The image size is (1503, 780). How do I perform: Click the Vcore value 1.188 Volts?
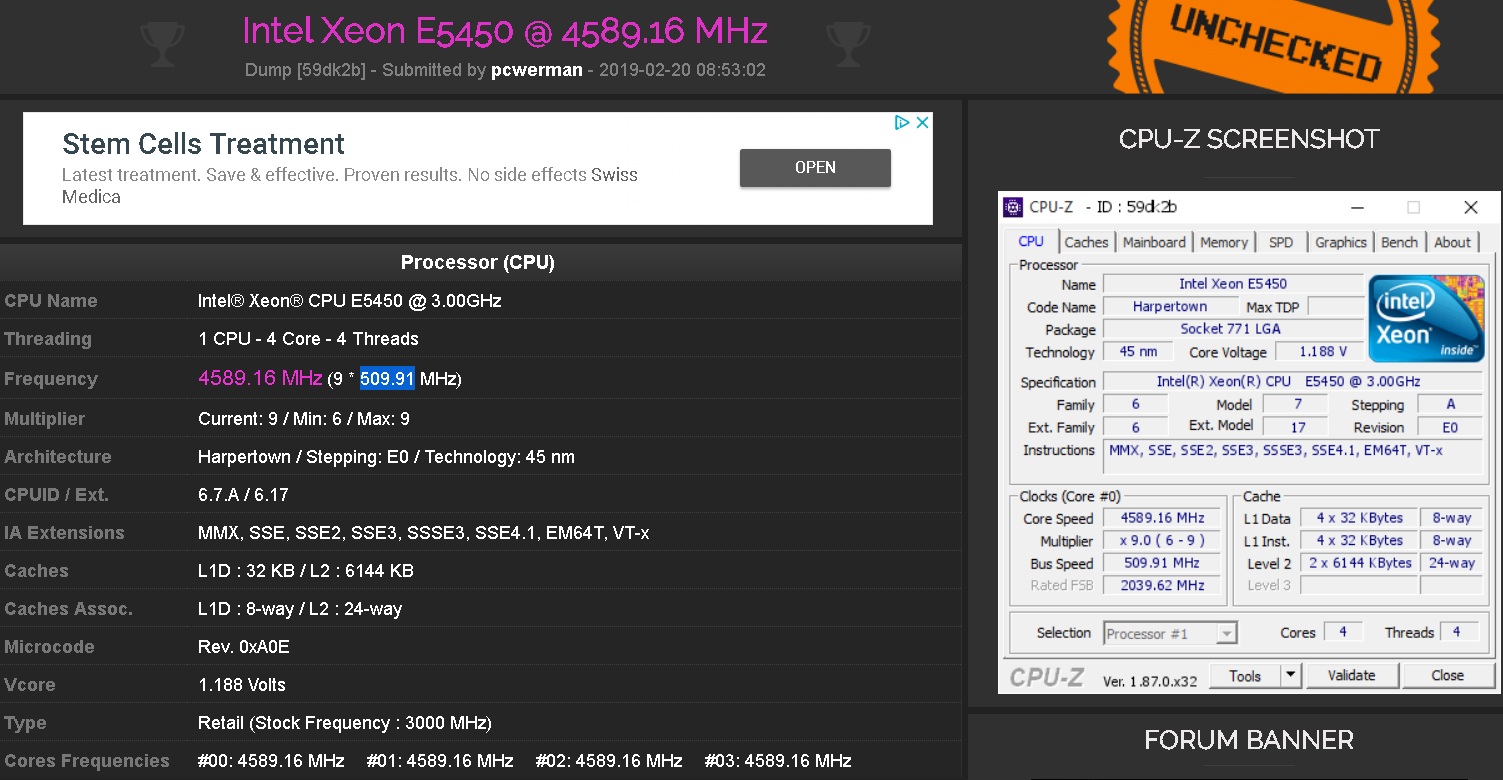pos(242,685)
